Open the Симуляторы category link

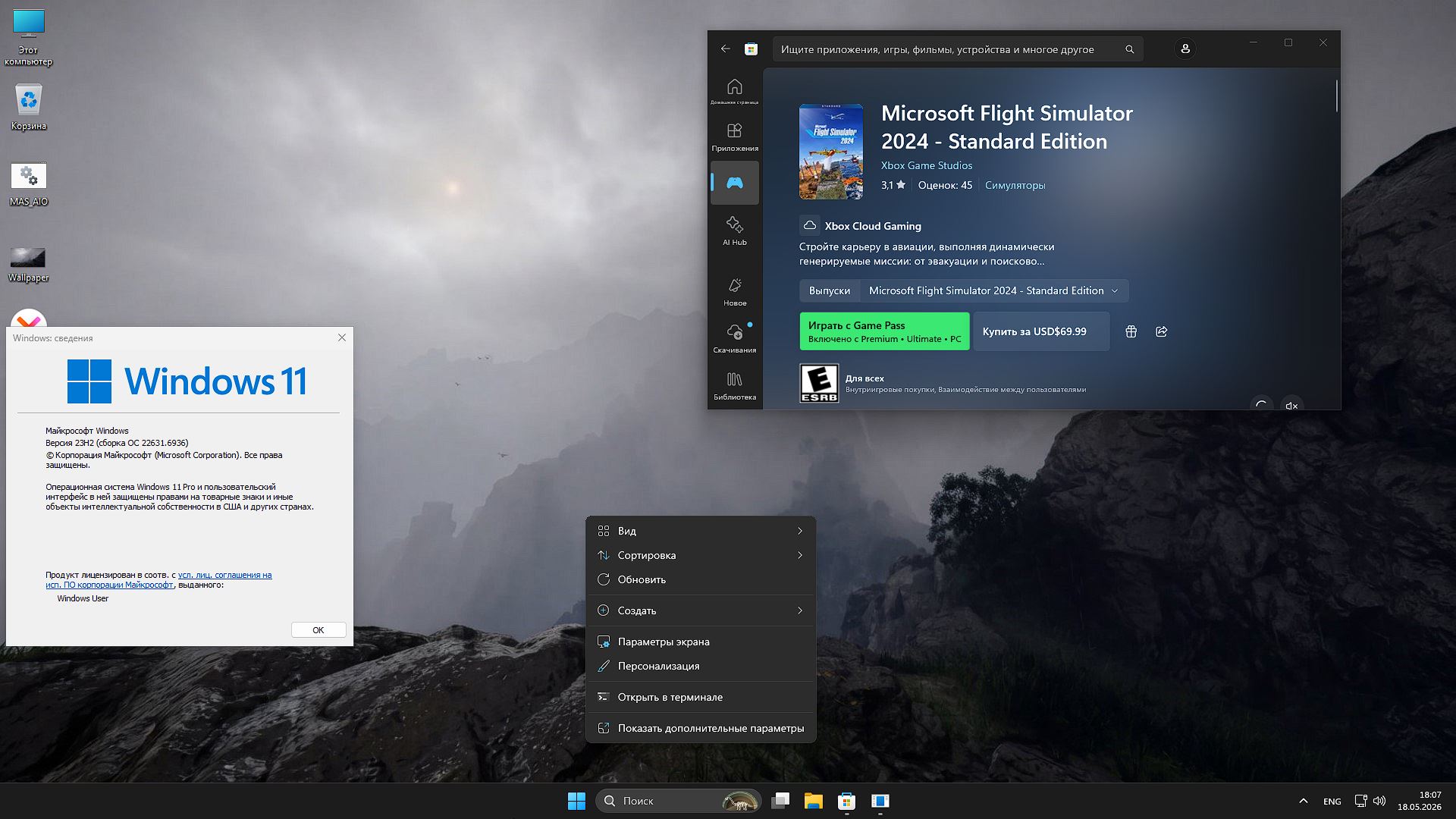coord(1015,185)
